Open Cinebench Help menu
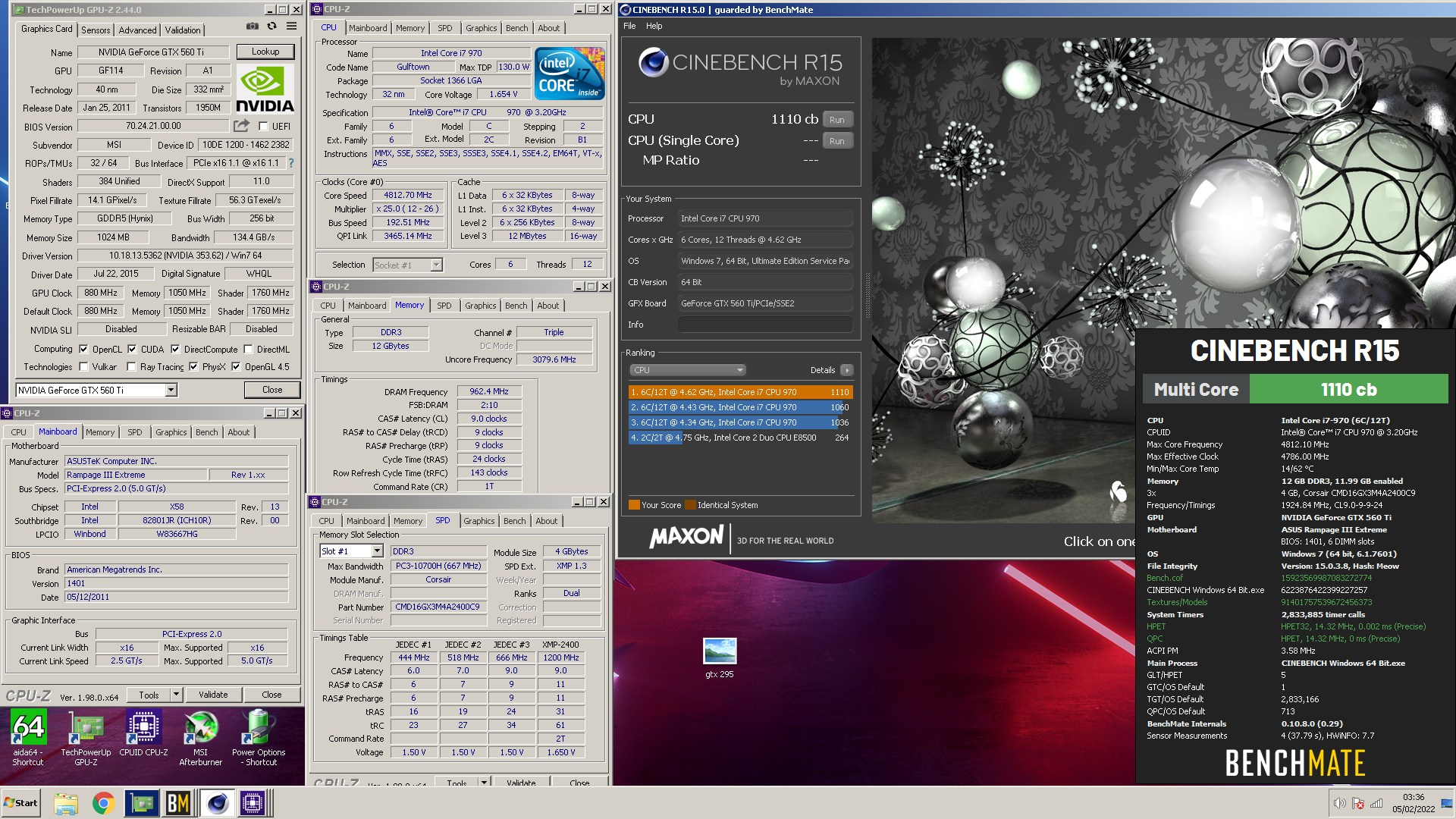1456x819 pixels. tap(654, 26)
